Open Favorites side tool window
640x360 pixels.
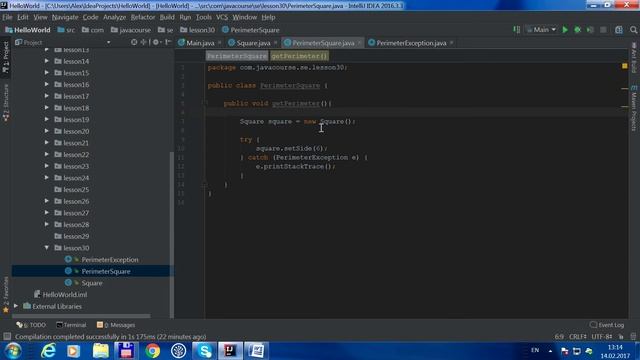point(6,295)
